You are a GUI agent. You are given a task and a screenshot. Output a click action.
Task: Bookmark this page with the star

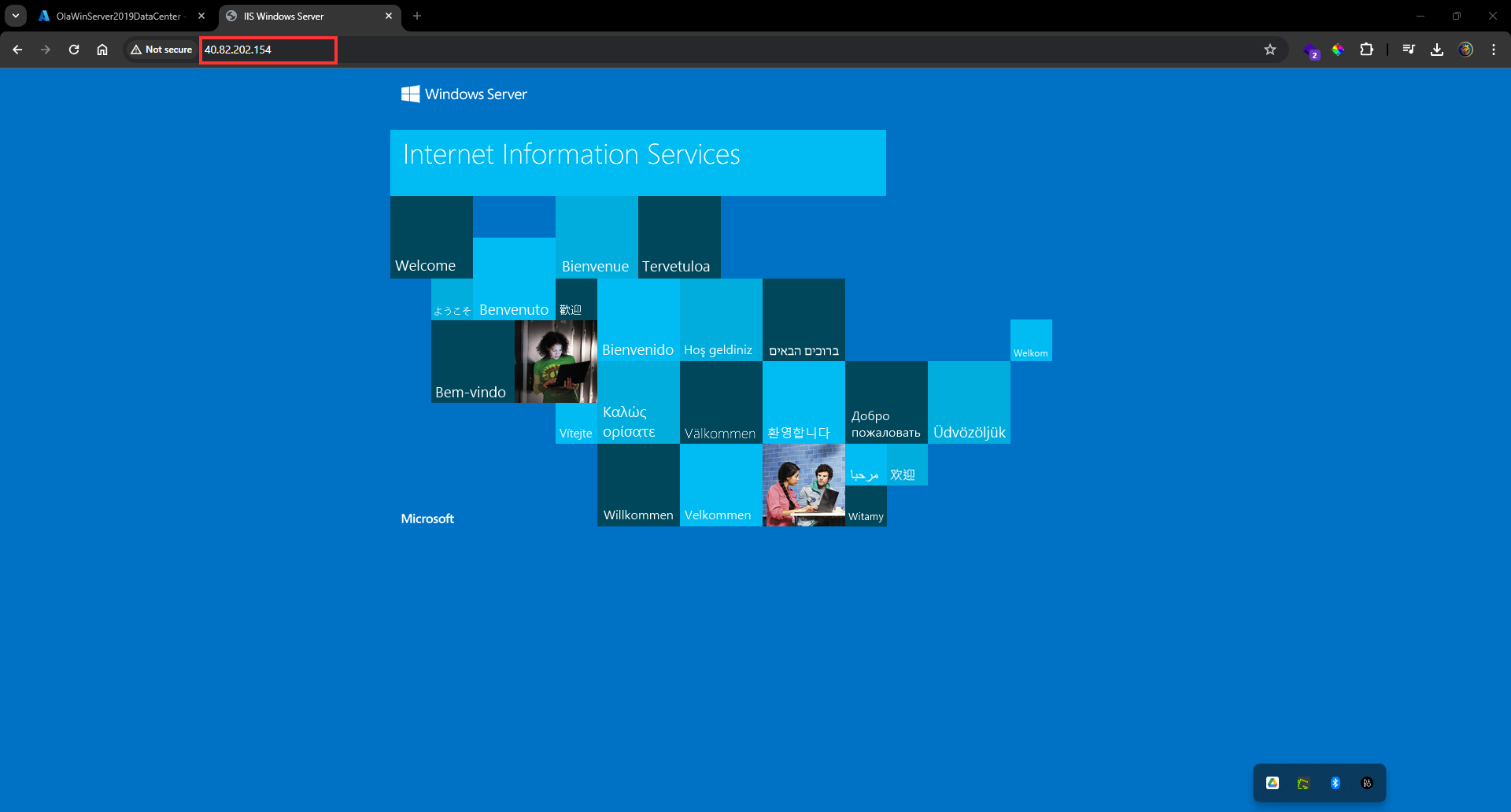pos(1270,50)
